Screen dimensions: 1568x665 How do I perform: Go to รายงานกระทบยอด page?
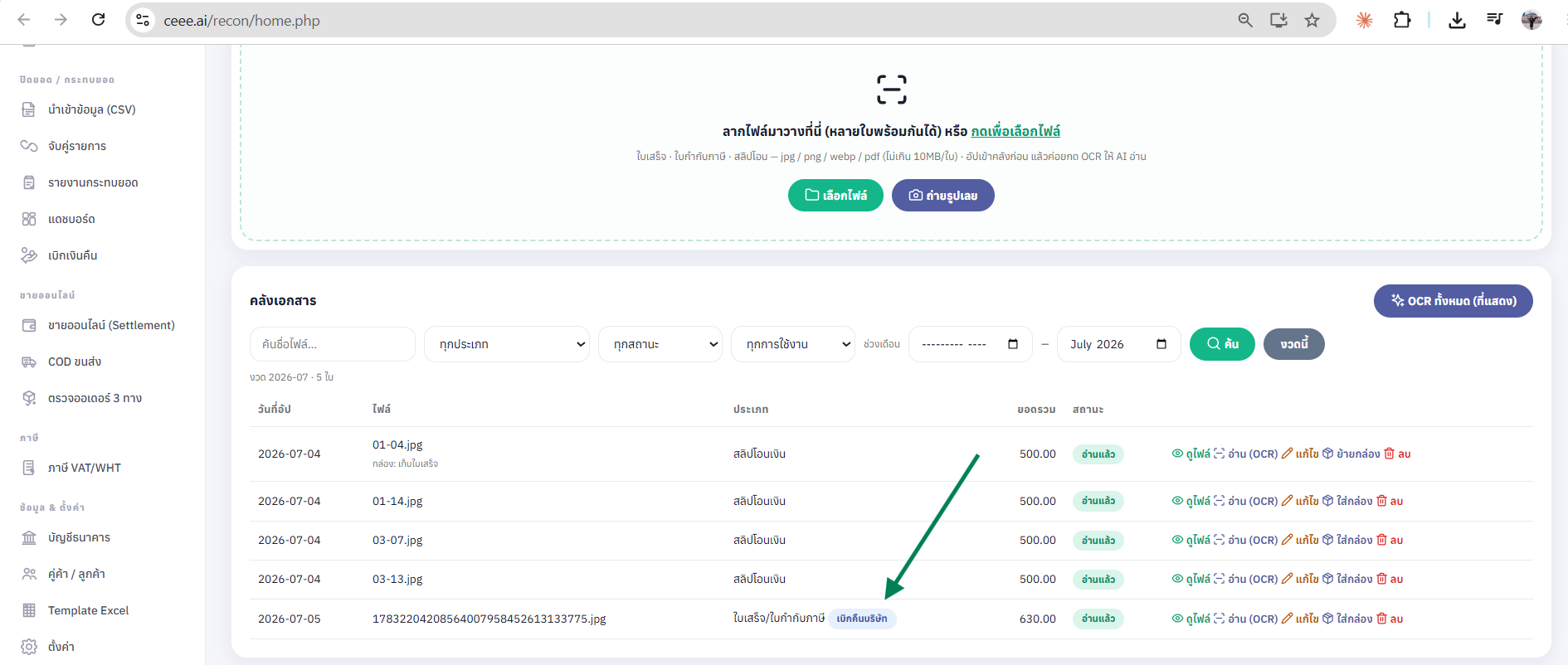[x=93, y=182]
